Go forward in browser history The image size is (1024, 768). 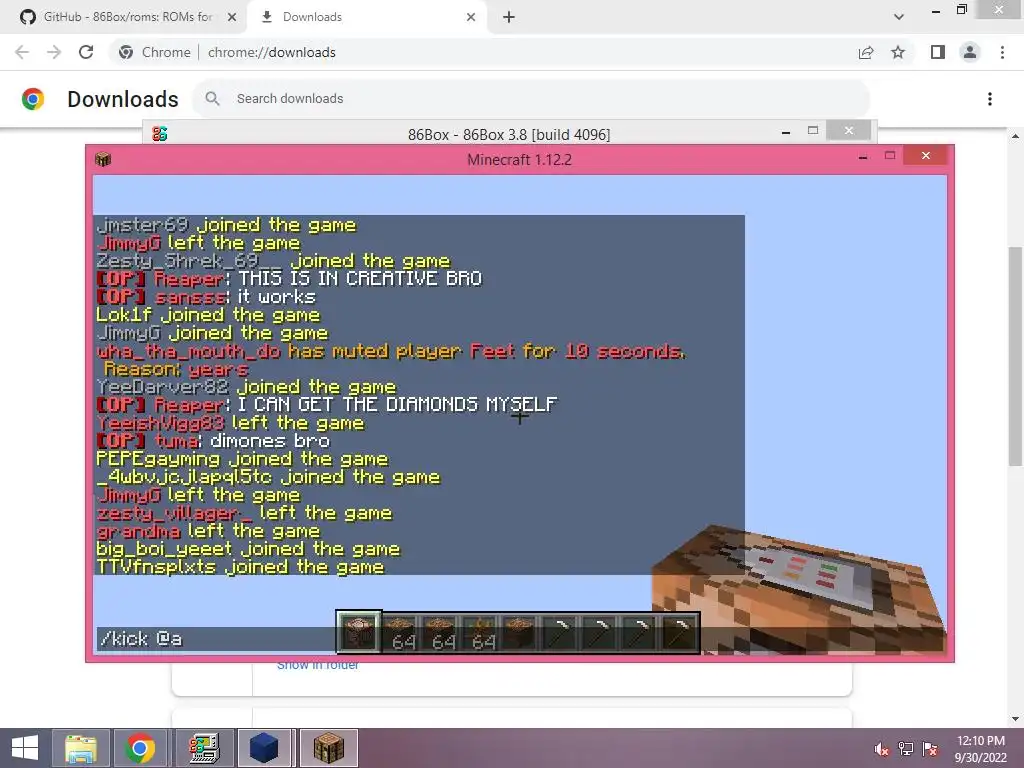pyautogui.click(x=54, y=52)
